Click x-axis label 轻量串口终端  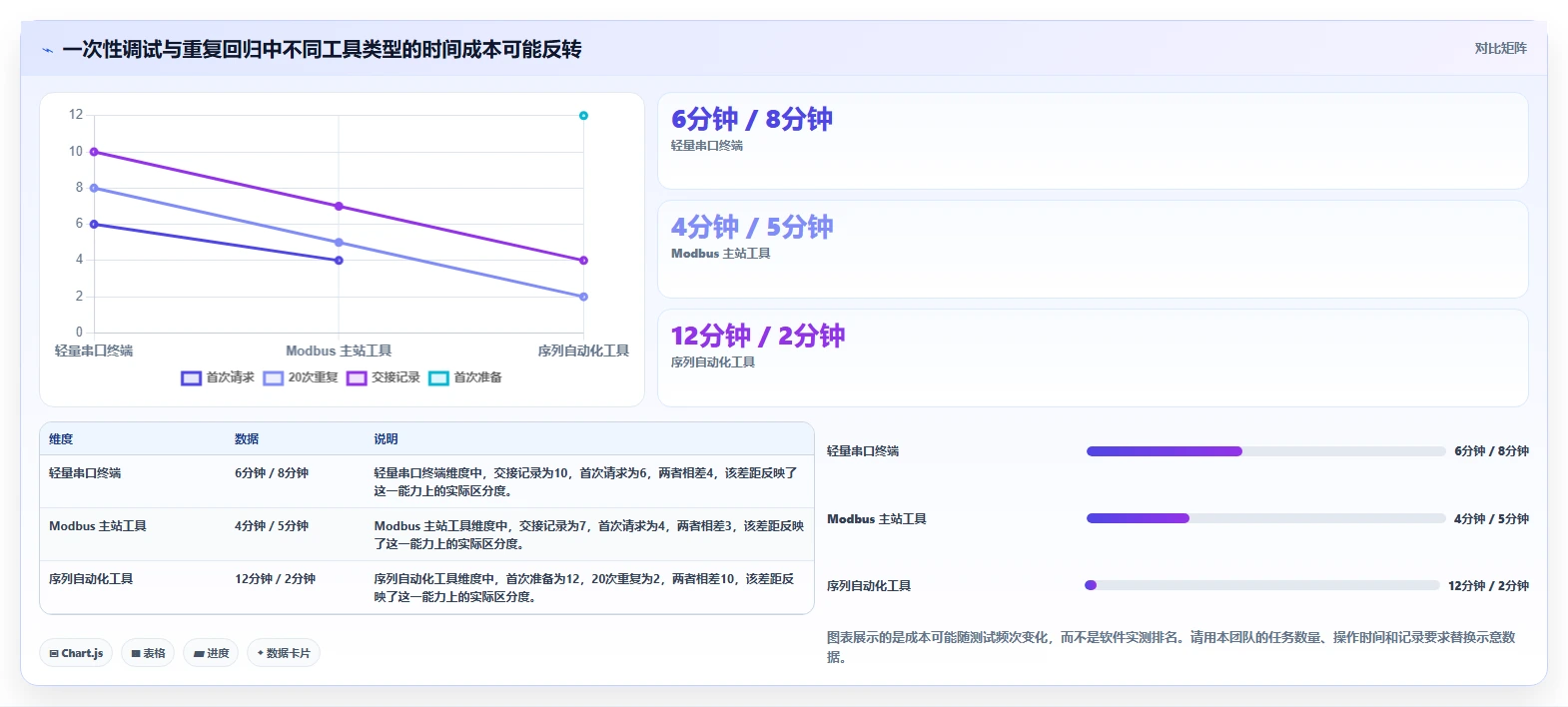click(94, 351)
